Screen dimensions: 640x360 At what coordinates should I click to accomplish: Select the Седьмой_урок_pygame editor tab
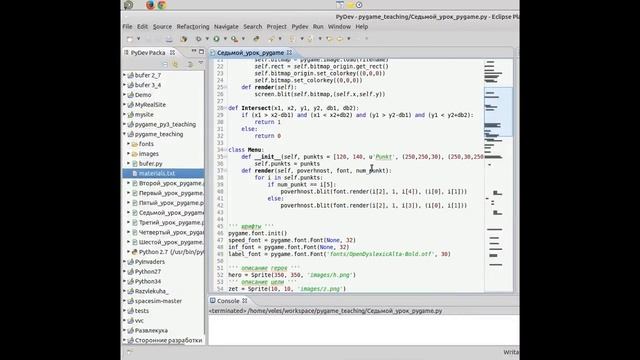point(250,53)
